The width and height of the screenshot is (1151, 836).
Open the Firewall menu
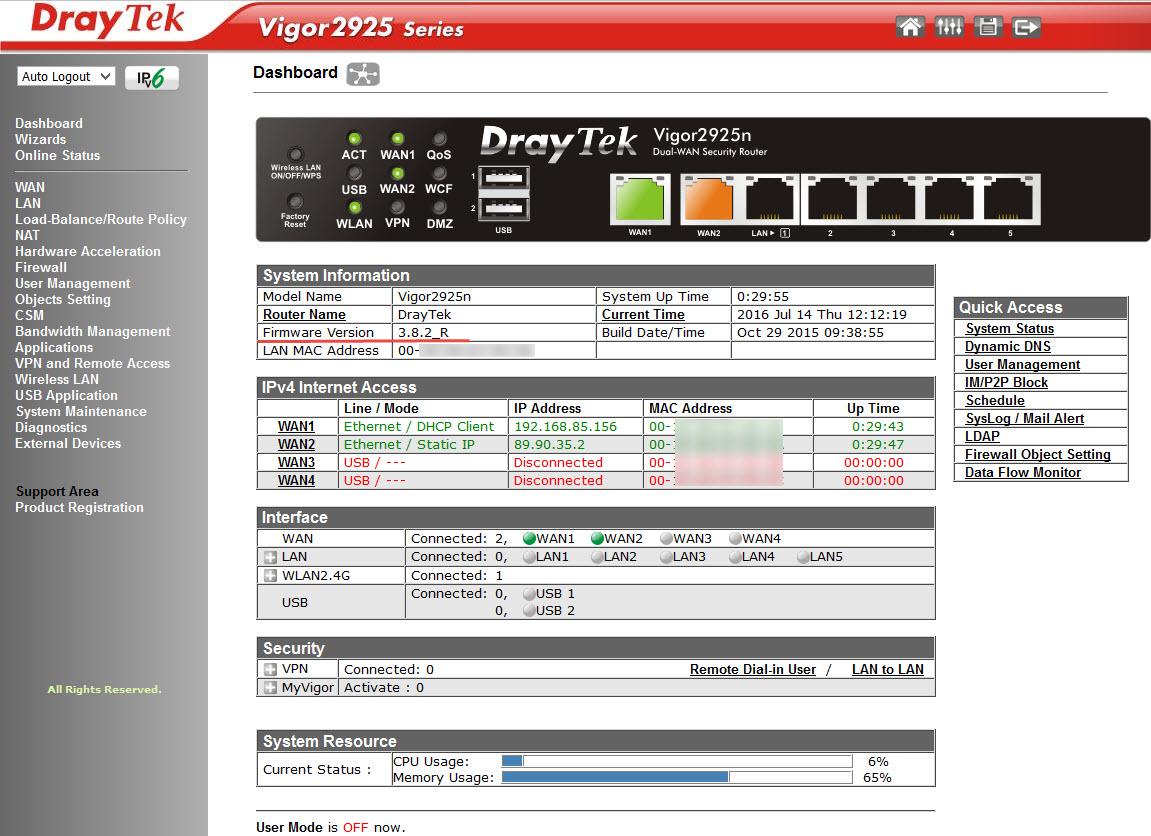coord(40,267)
